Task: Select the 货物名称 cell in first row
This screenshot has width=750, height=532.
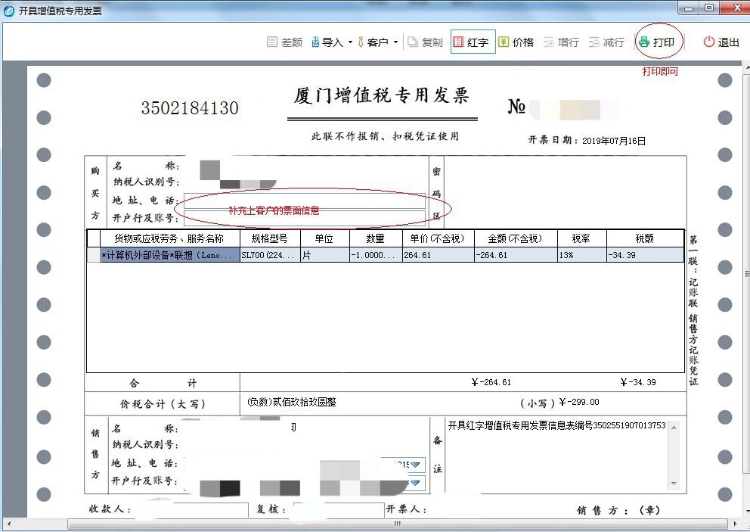Action: [x=168, y=255]
